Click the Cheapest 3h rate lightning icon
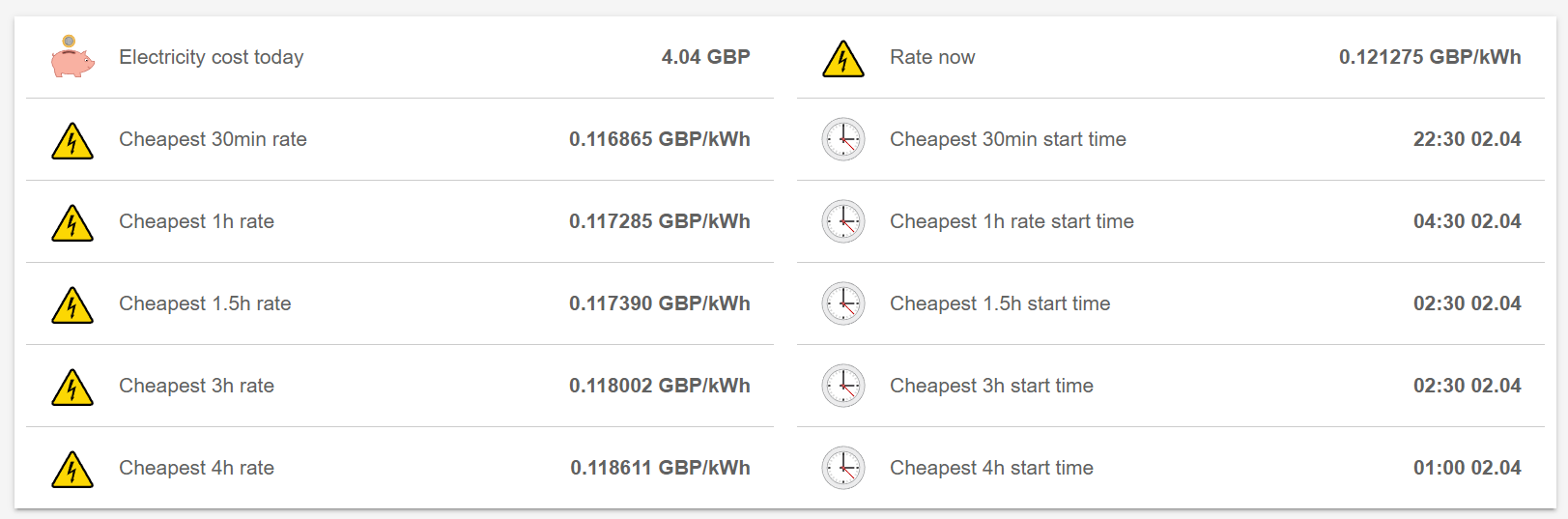The width and height of the screenshot is (1568, 519). tap(72, 388)
